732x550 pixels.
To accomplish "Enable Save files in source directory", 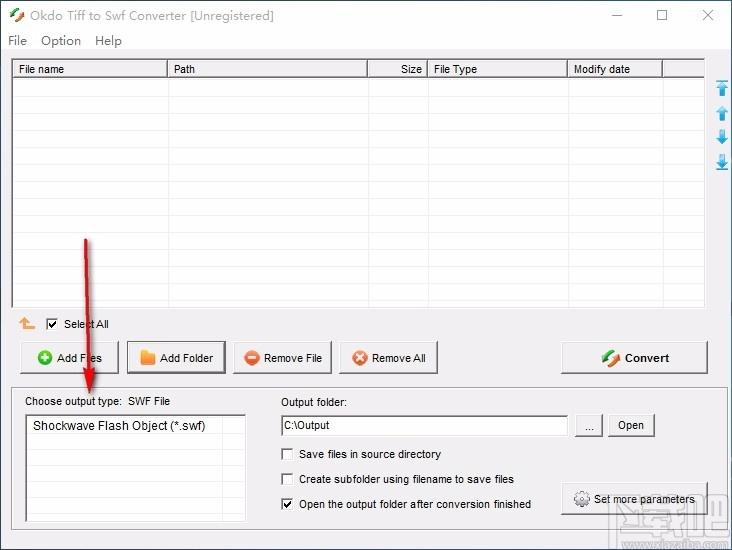I will 287,454.
